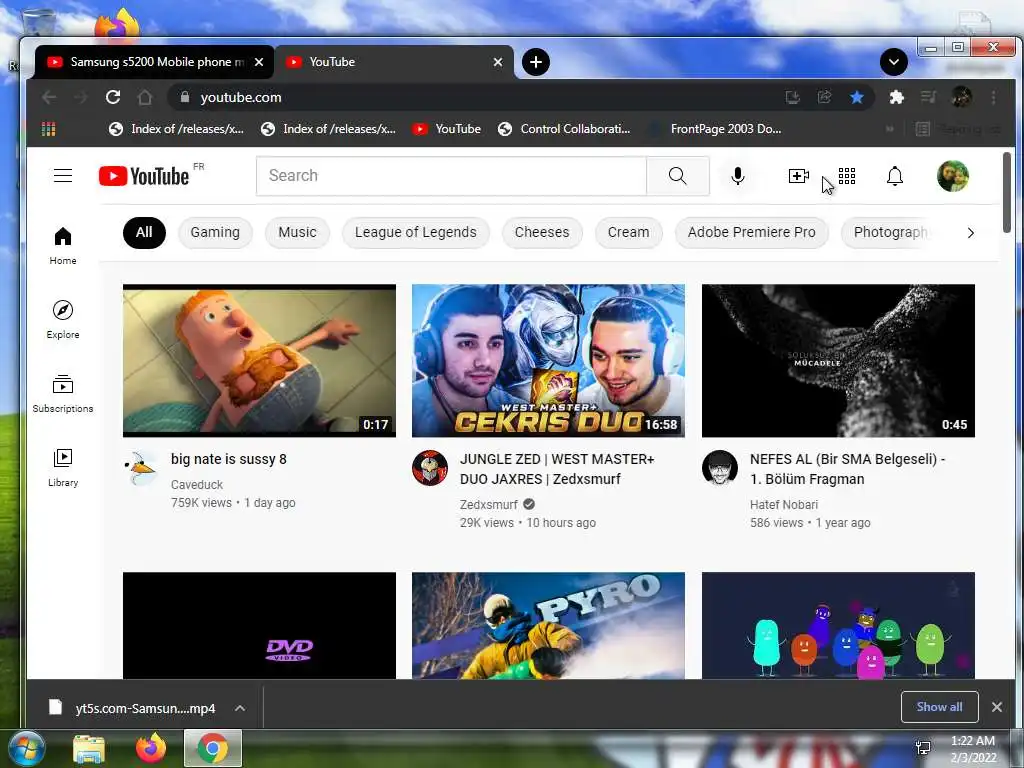This screenshot has width=1024, height=768.
Task: Open a new tab with plus button
Action: point(536,62)
